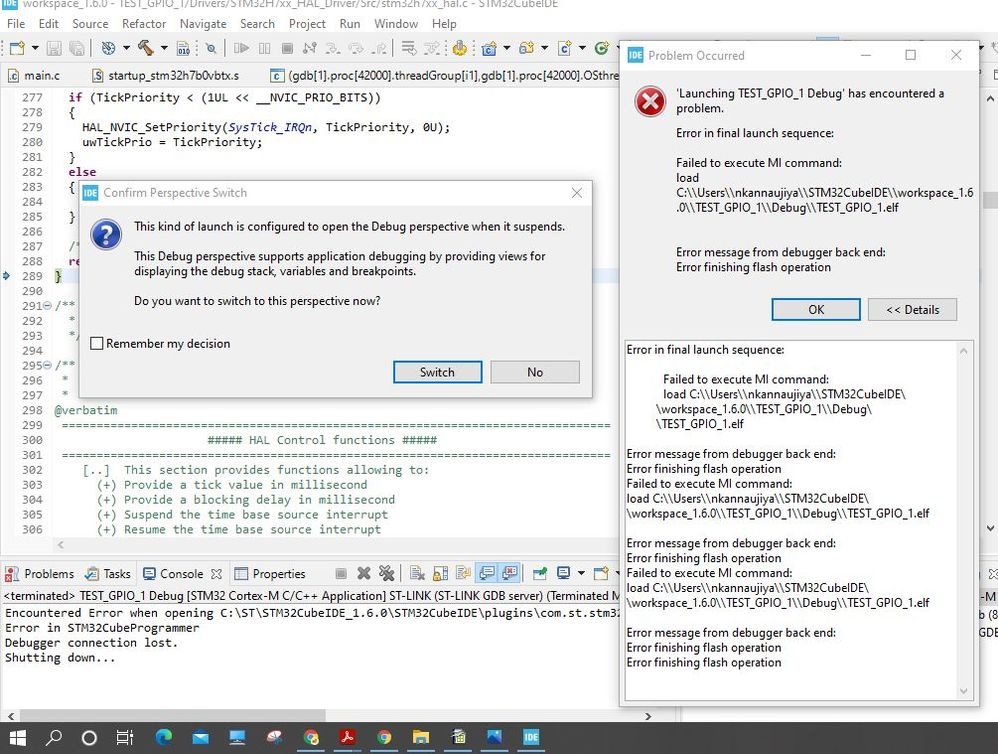The image size is (998, 754).
Task: Open Microsoft Edge from the taskbar
Action: [x=164, y=737]
